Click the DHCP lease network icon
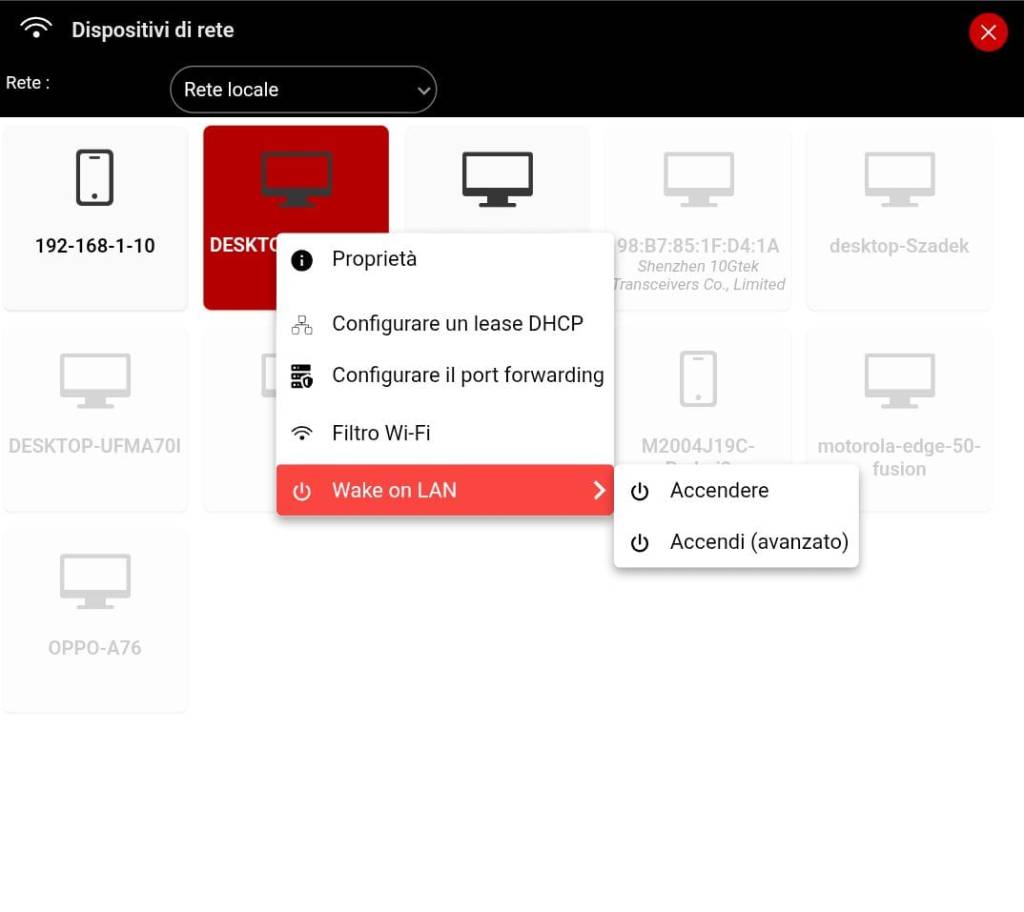1024x912 pixels. [x=301, y=325]
